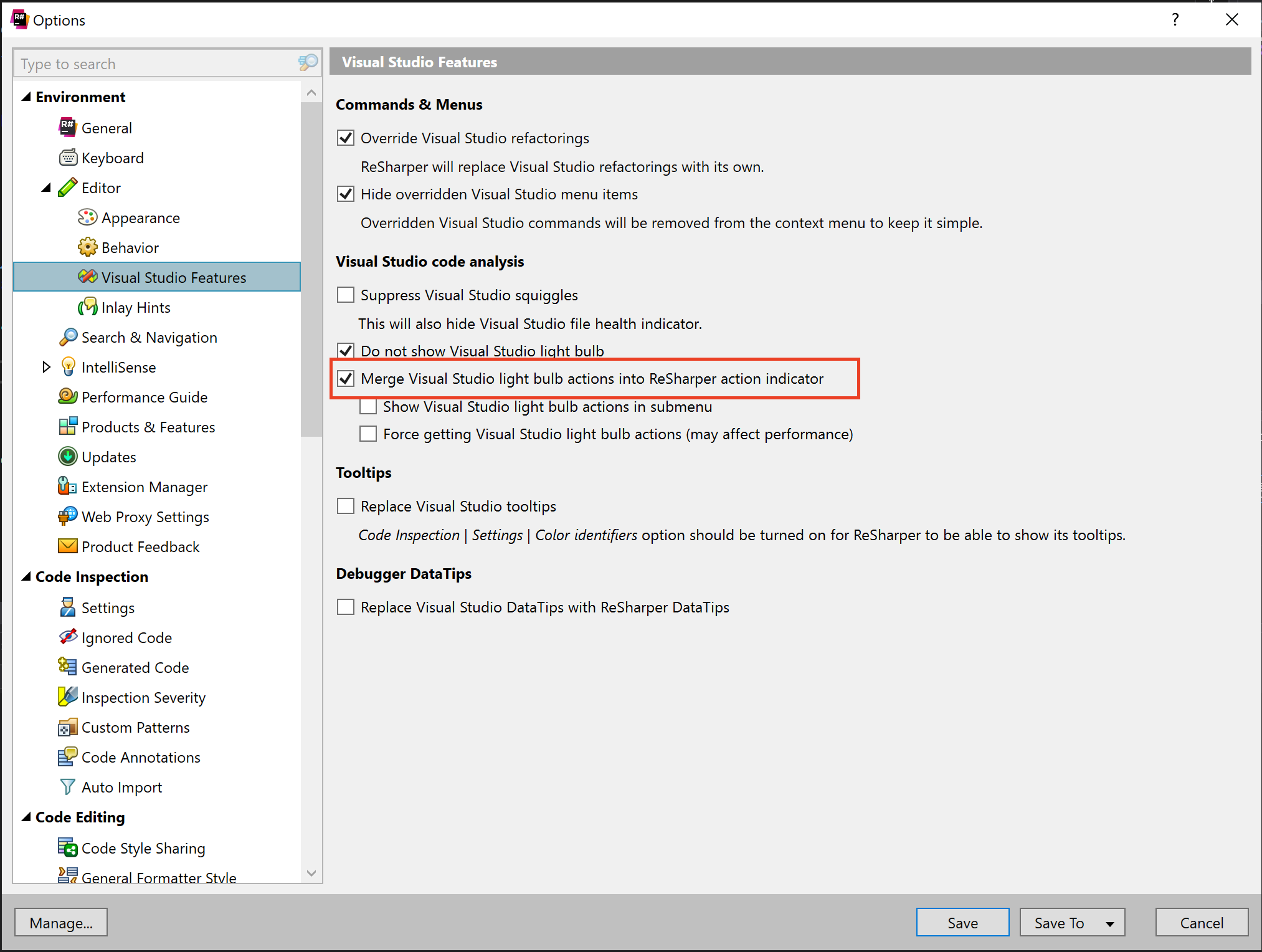Enable 'Replace Visual Studio tooltips' checkbox

tap(347, 506)
